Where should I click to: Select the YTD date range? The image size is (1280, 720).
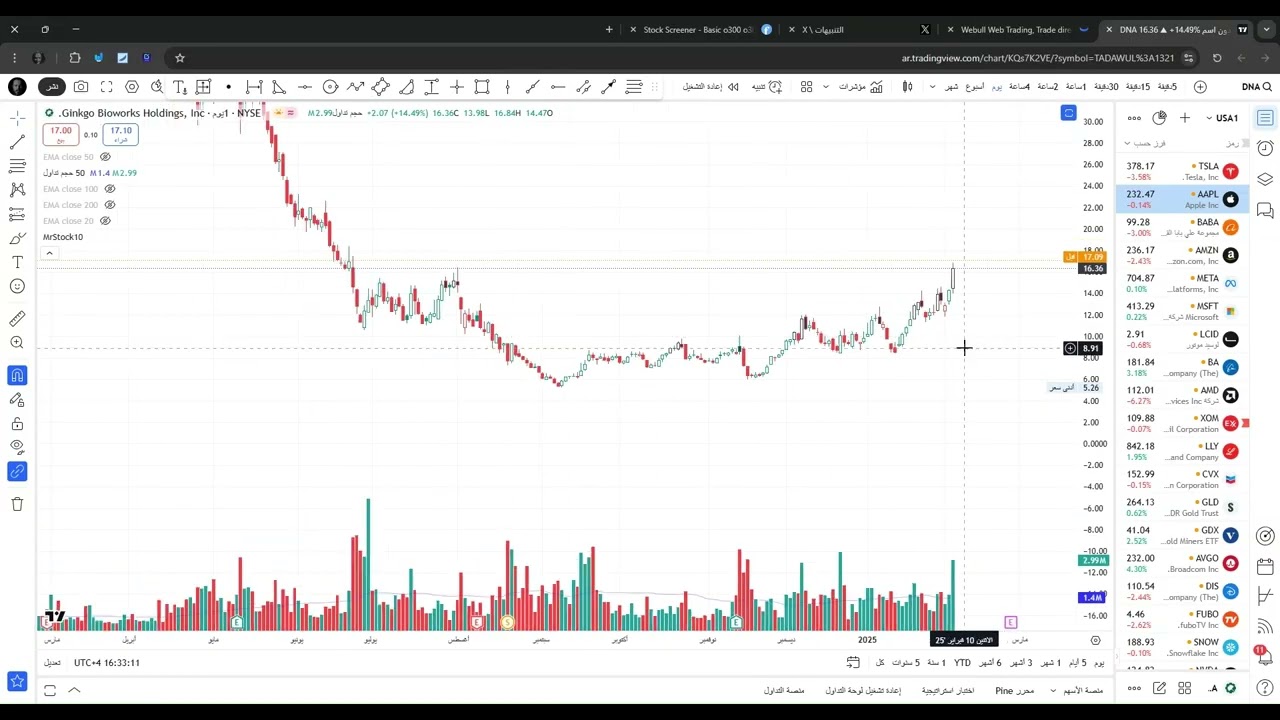click(x=962, y=662)
